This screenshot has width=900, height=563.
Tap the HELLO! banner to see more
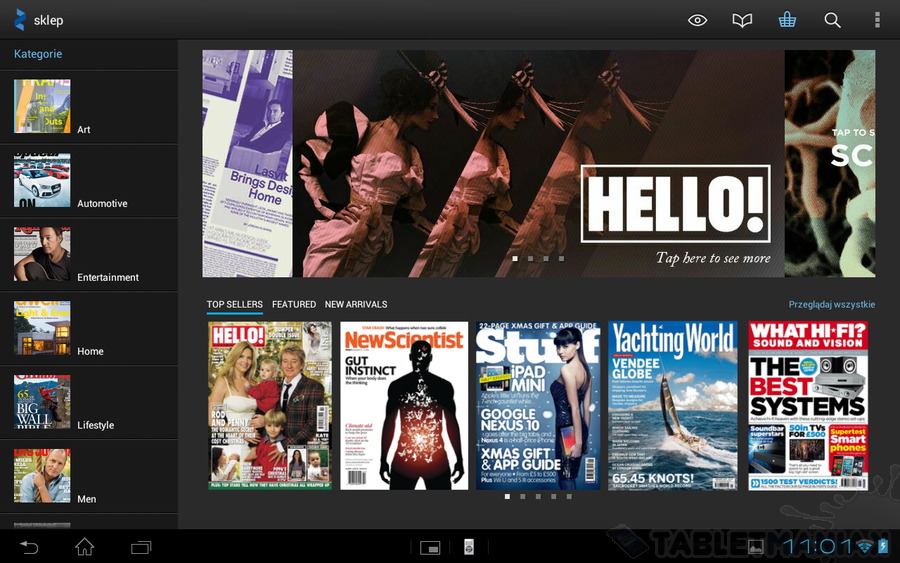[538, 164]
